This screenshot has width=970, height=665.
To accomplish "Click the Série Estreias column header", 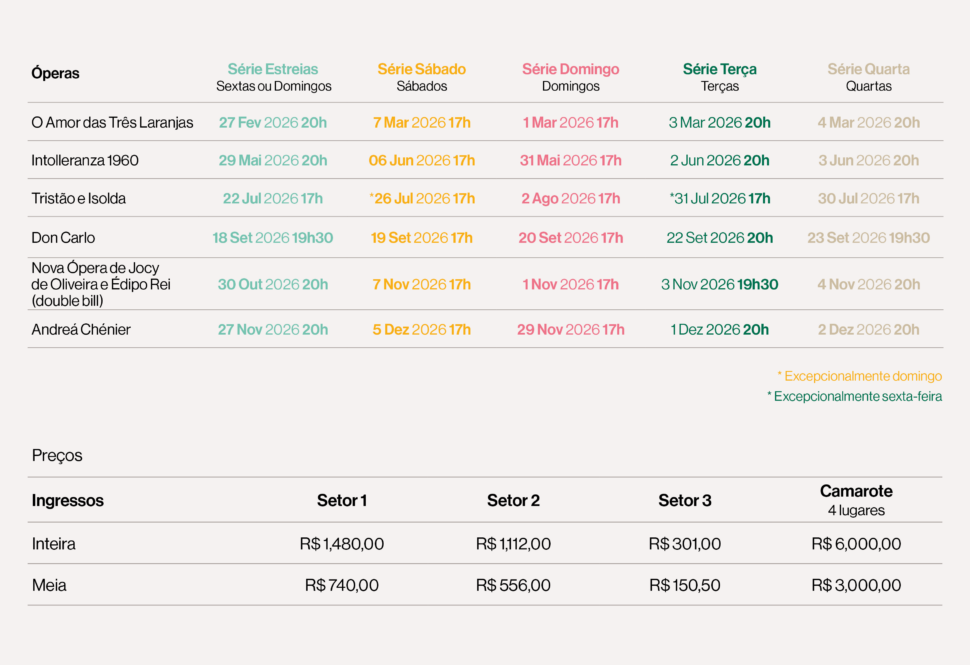I will coord(273,69).
